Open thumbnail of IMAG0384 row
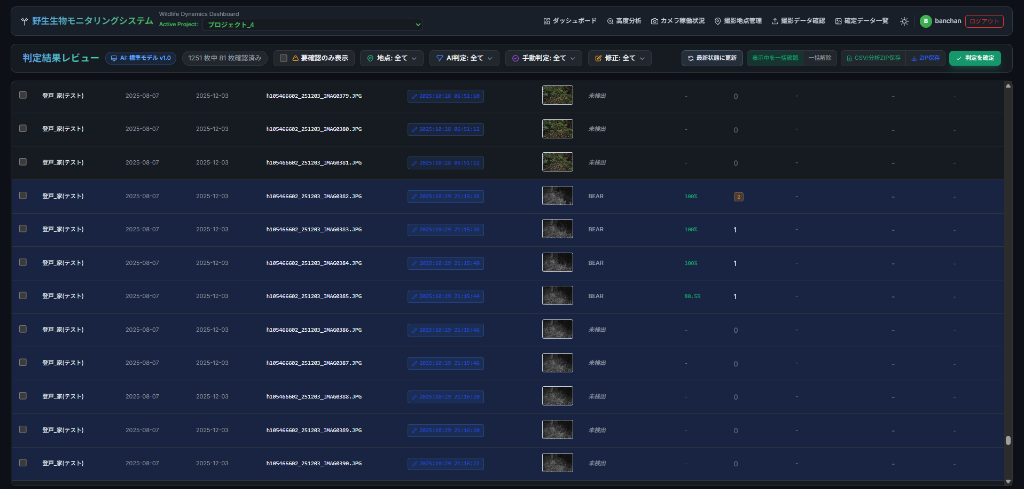Image resolution: width=1024 pixels, height=489 pixels. pos(557,262)
